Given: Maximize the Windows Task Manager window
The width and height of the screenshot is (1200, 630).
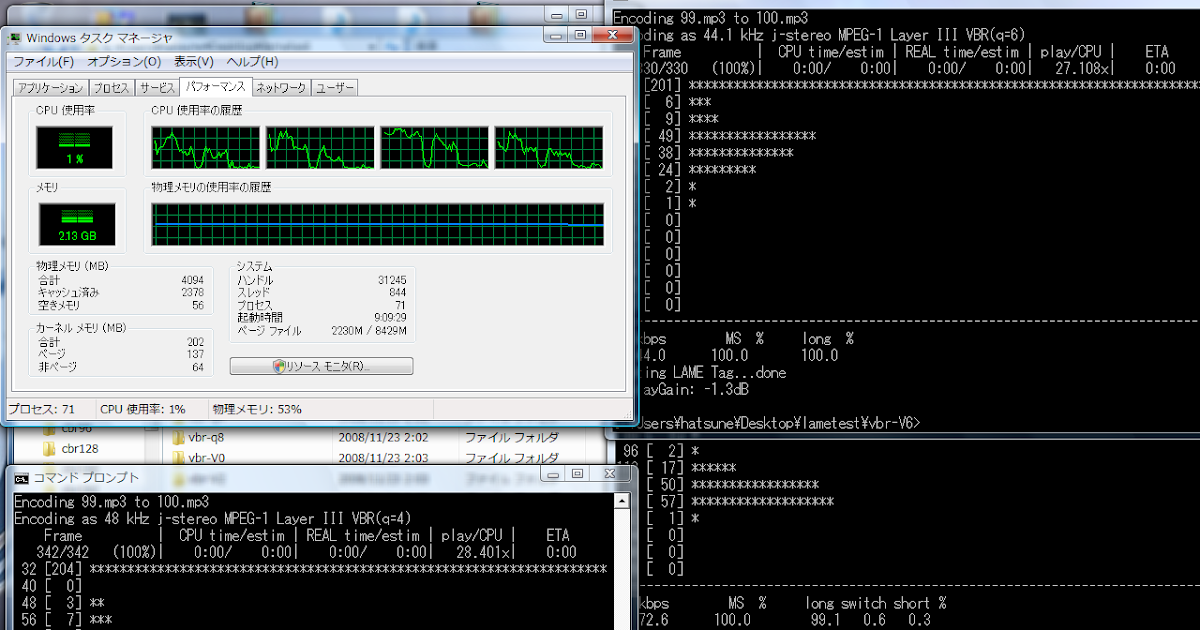Looking at the screenshot, I should 581,36.
